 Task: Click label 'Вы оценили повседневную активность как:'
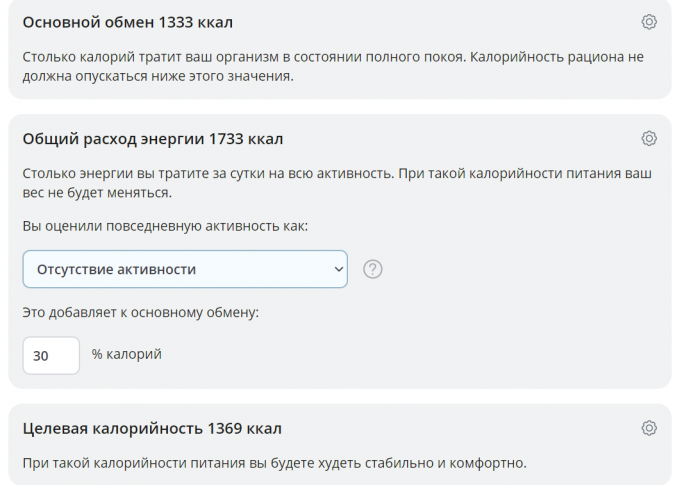coord(165,226)
